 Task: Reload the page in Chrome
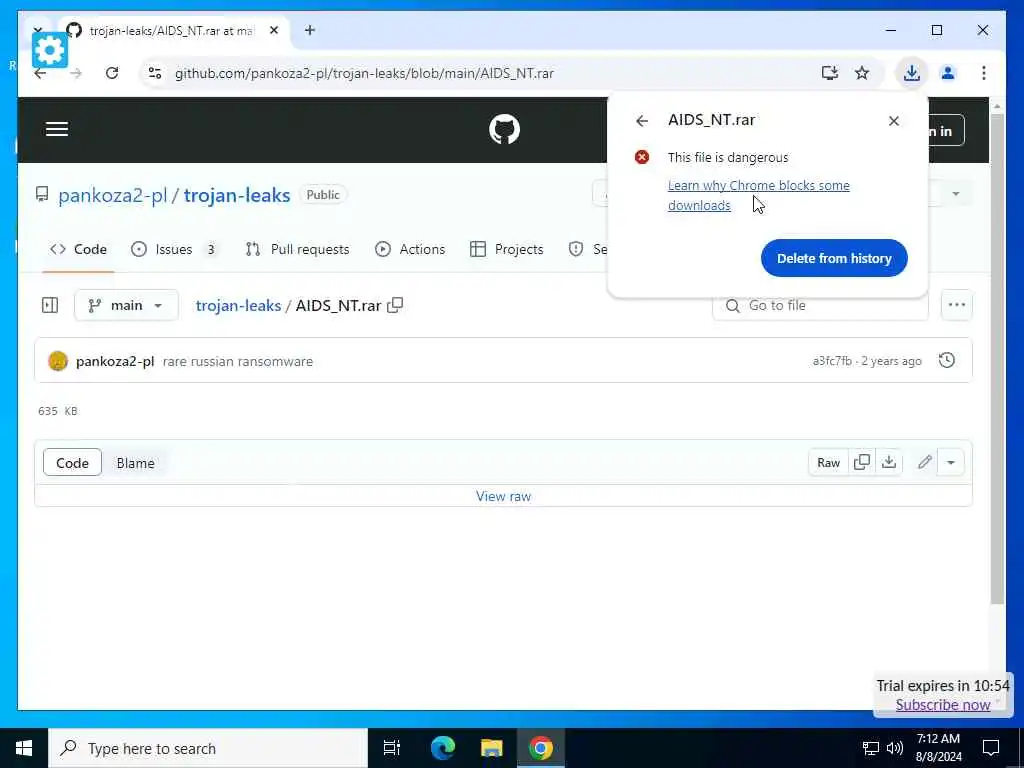point(112,73)
